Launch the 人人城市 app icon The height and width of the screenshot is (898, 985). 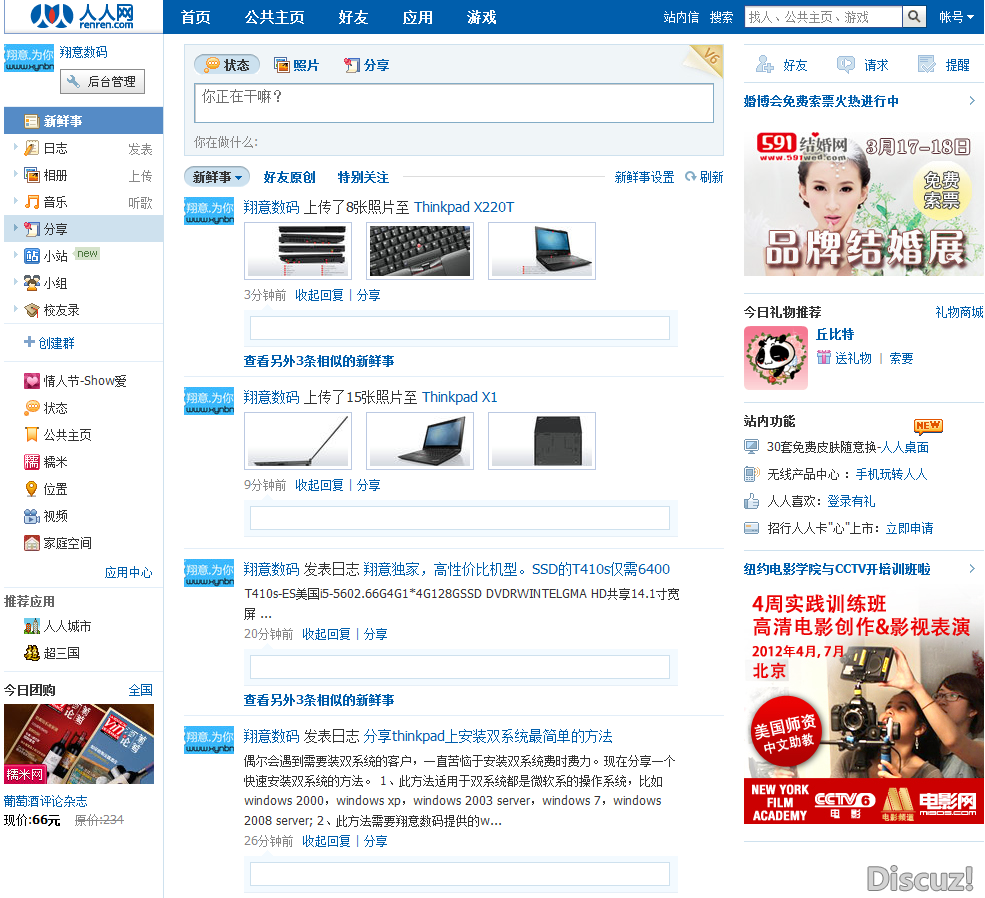(x=31, y=625)
